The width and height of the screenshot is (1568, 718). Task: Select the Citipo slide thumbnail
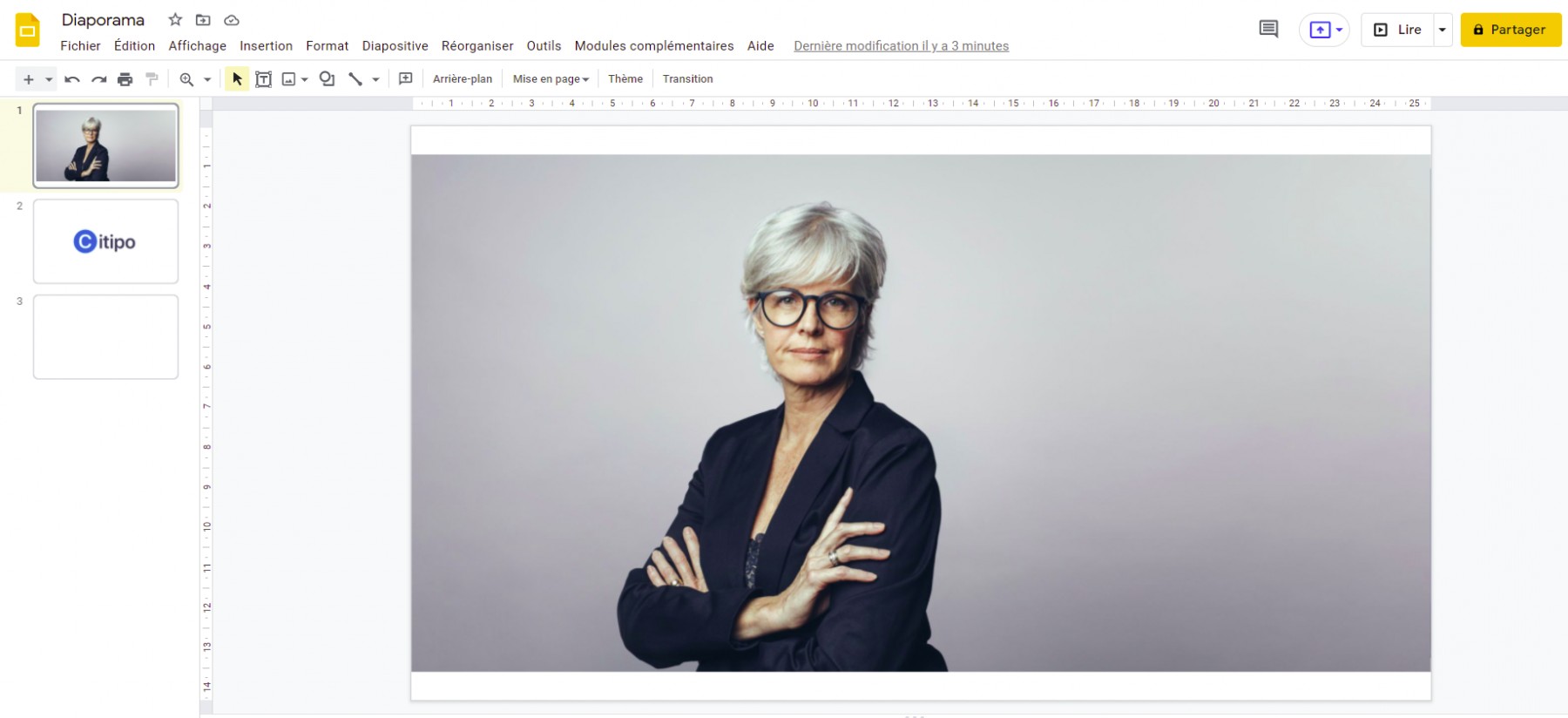(105, 241)
